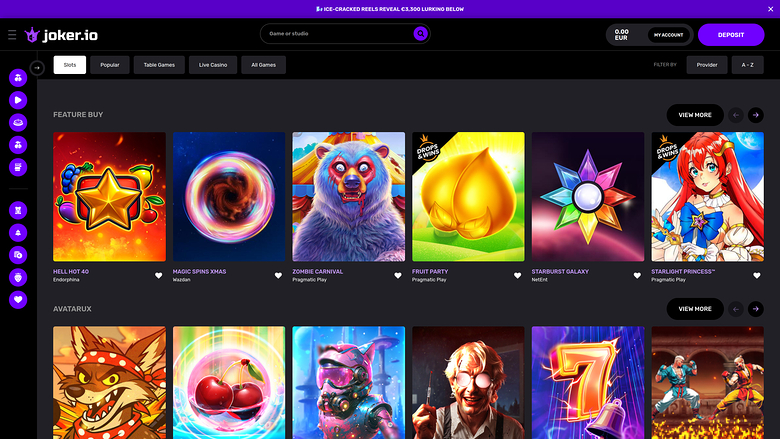The height and width of the screenshot is (439, 780).
Task: Open the Fruit Party game thumbnail
Action: tap(468, 196)
